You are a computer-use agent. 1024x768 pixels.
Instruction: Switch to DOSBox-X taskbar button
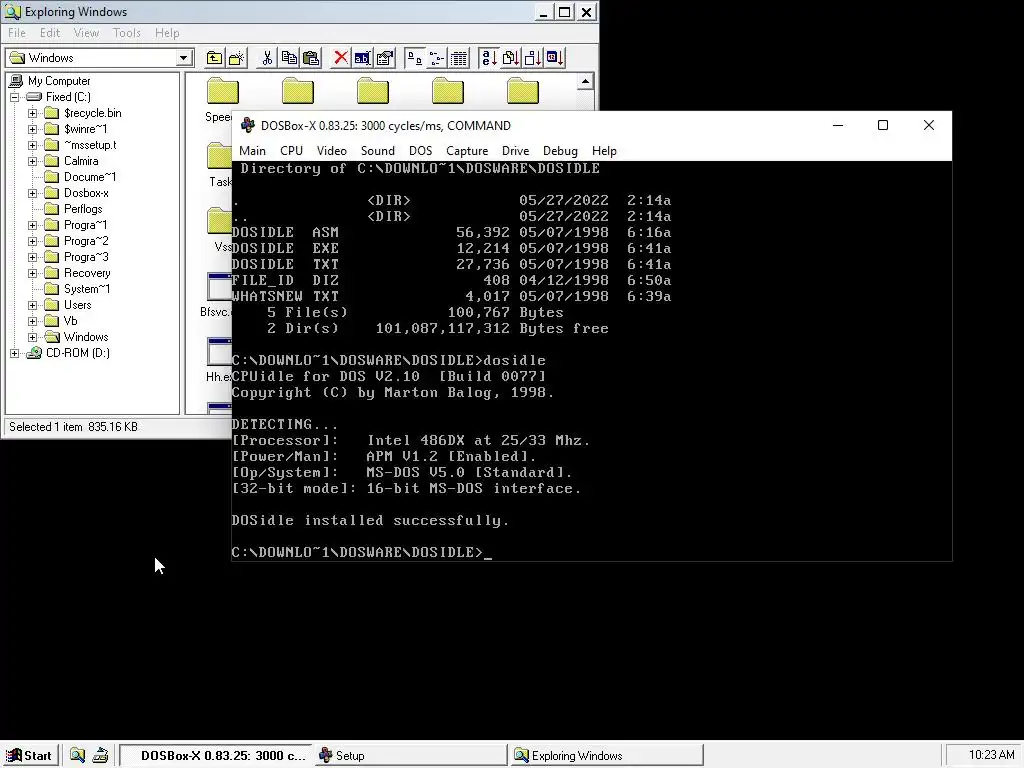216,756
